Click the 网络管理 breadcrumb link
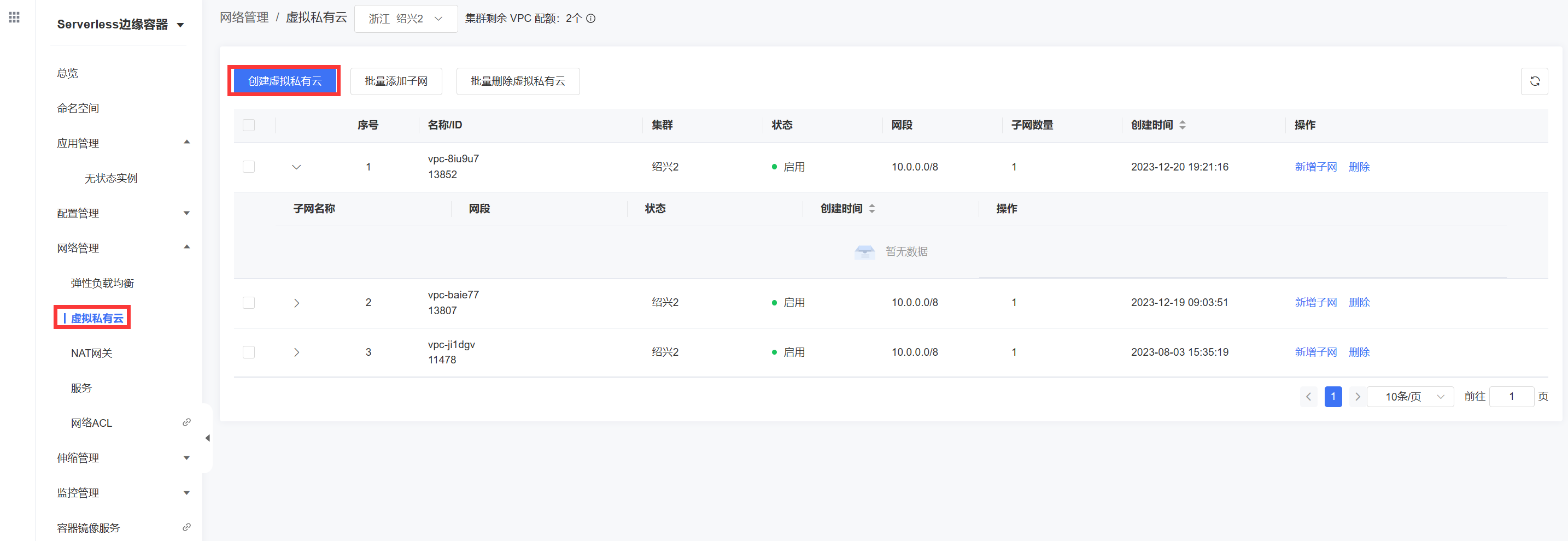This screenshot has height=541, width=1568. tap(244, 17)
